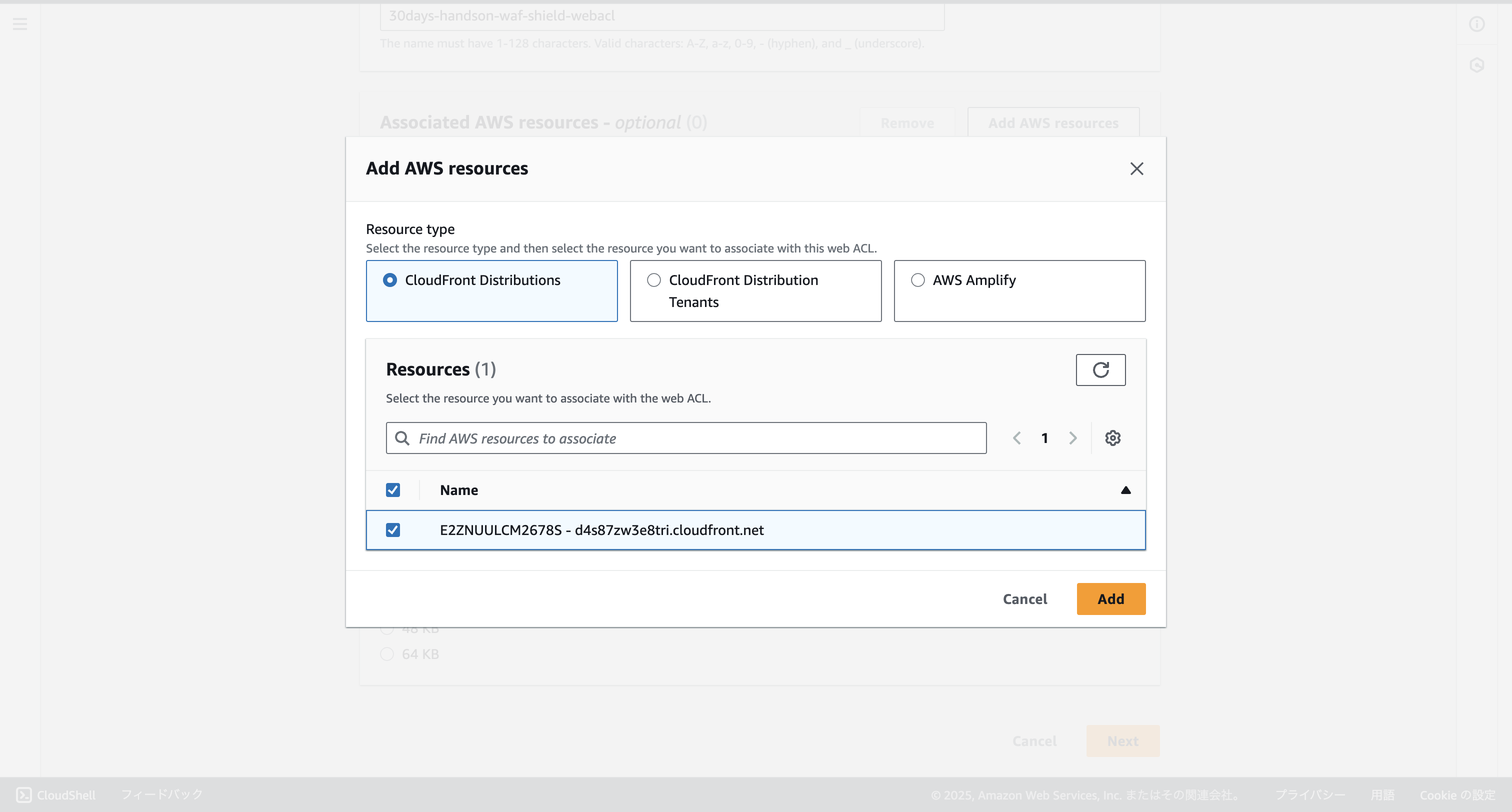Uncheck E2ZNUULCM2678S distribution checkbox
The image size is (1512, 812).
[x=392, y=530]
